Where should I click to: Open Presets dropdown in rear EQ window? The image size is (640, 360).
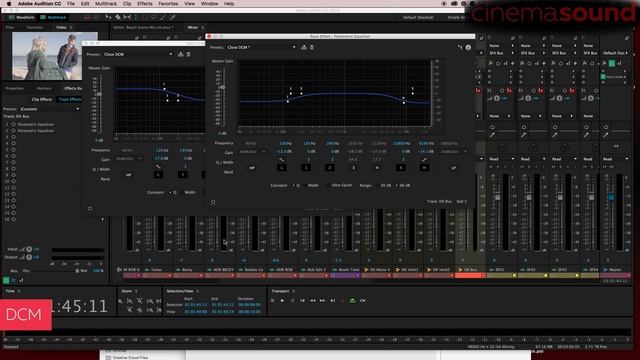138,54
